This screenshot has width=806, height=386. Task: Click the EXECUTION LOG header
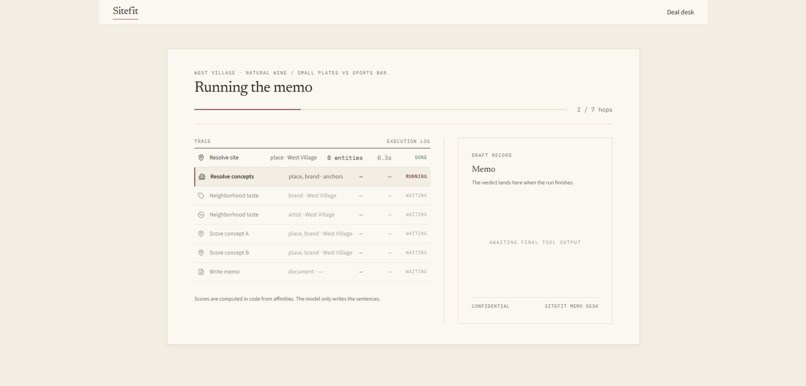coord(409,141)
